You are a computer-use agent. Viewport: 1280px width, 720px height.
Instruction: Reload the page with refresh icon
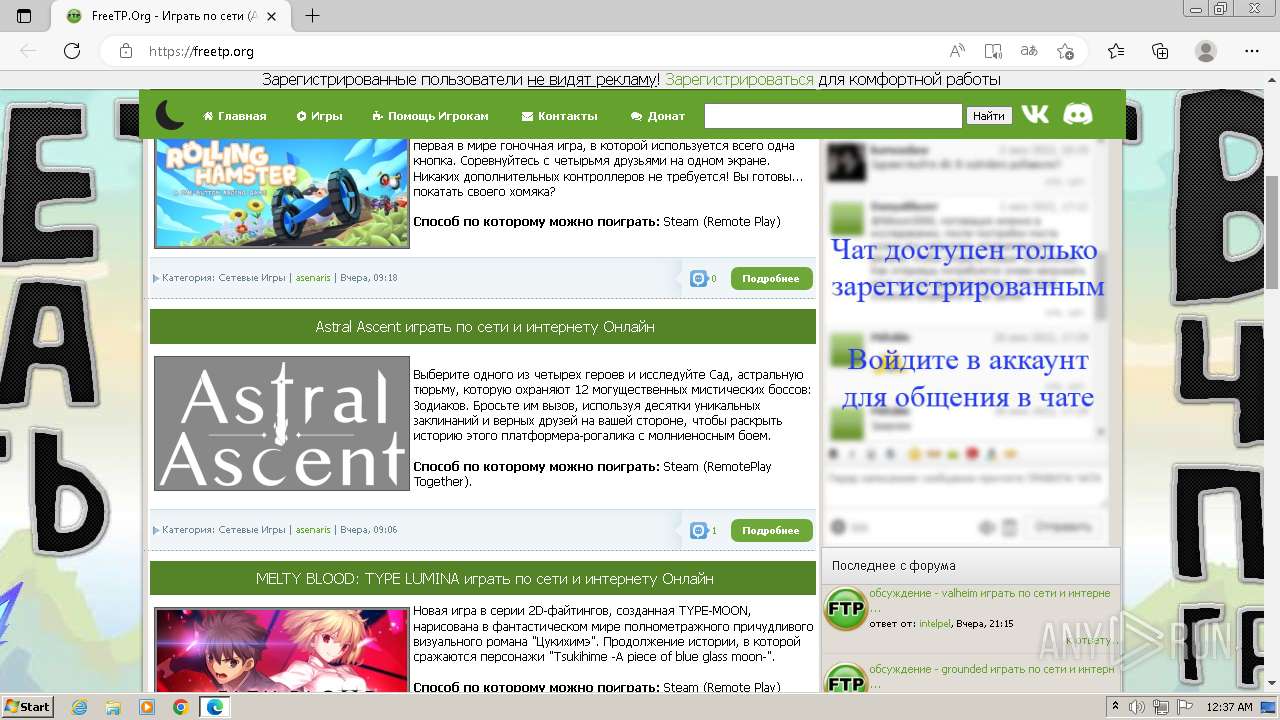[x=72, y=51]
